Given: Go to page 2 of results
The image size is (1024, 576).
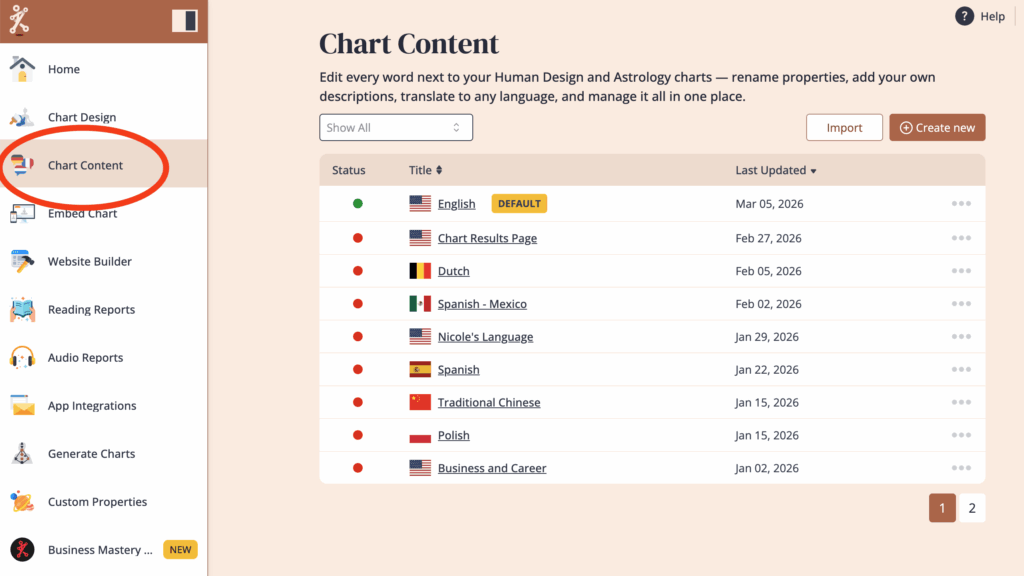Looking at the screenshot, I should coord(972,508).
